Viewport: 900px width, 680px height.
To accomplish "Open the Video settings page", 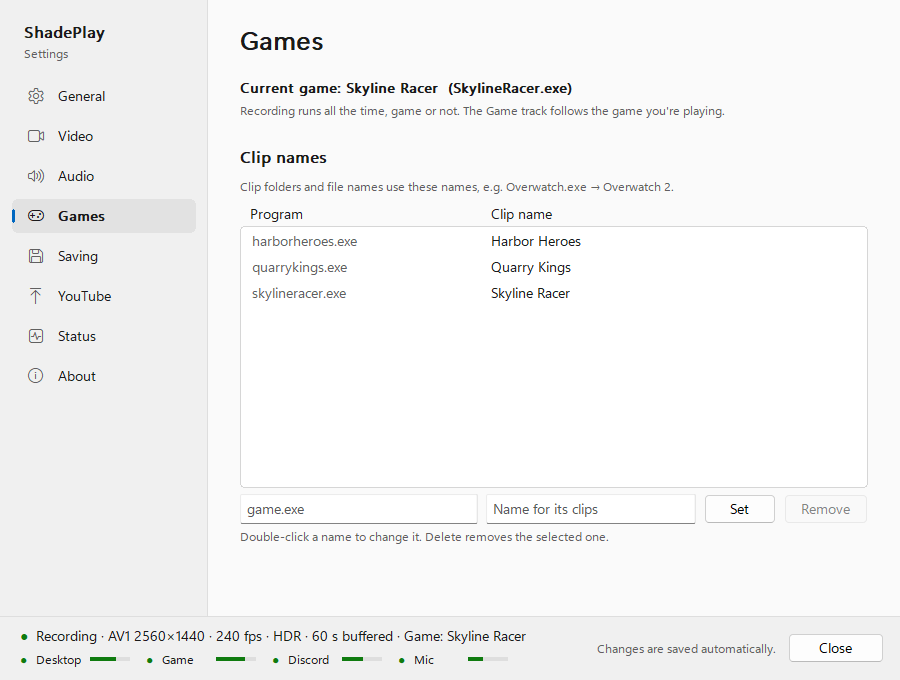I will (104, 136).
